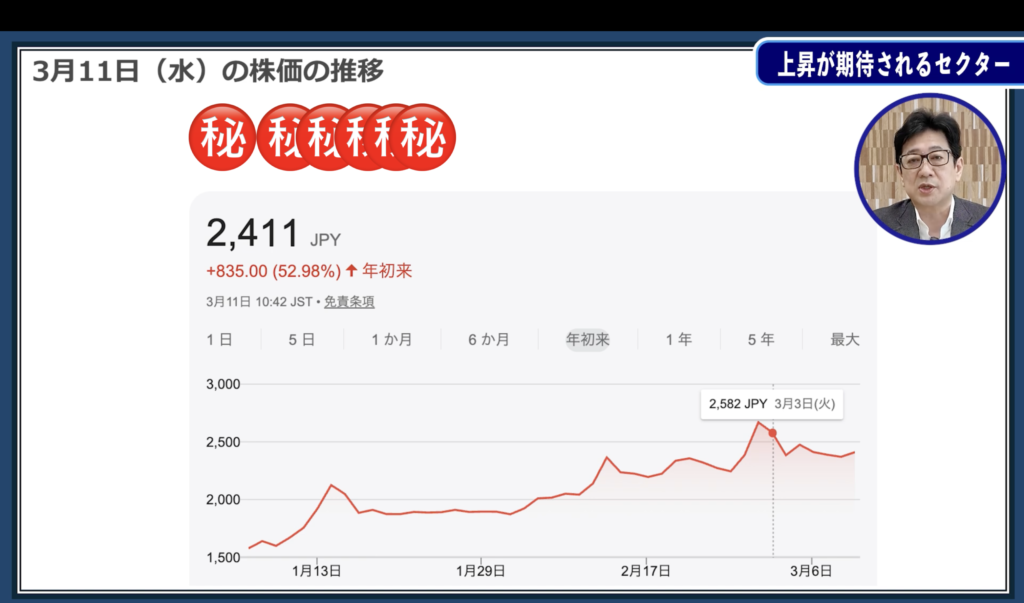
Task: Open the 最大 maximum range tab
Action: 844,340
